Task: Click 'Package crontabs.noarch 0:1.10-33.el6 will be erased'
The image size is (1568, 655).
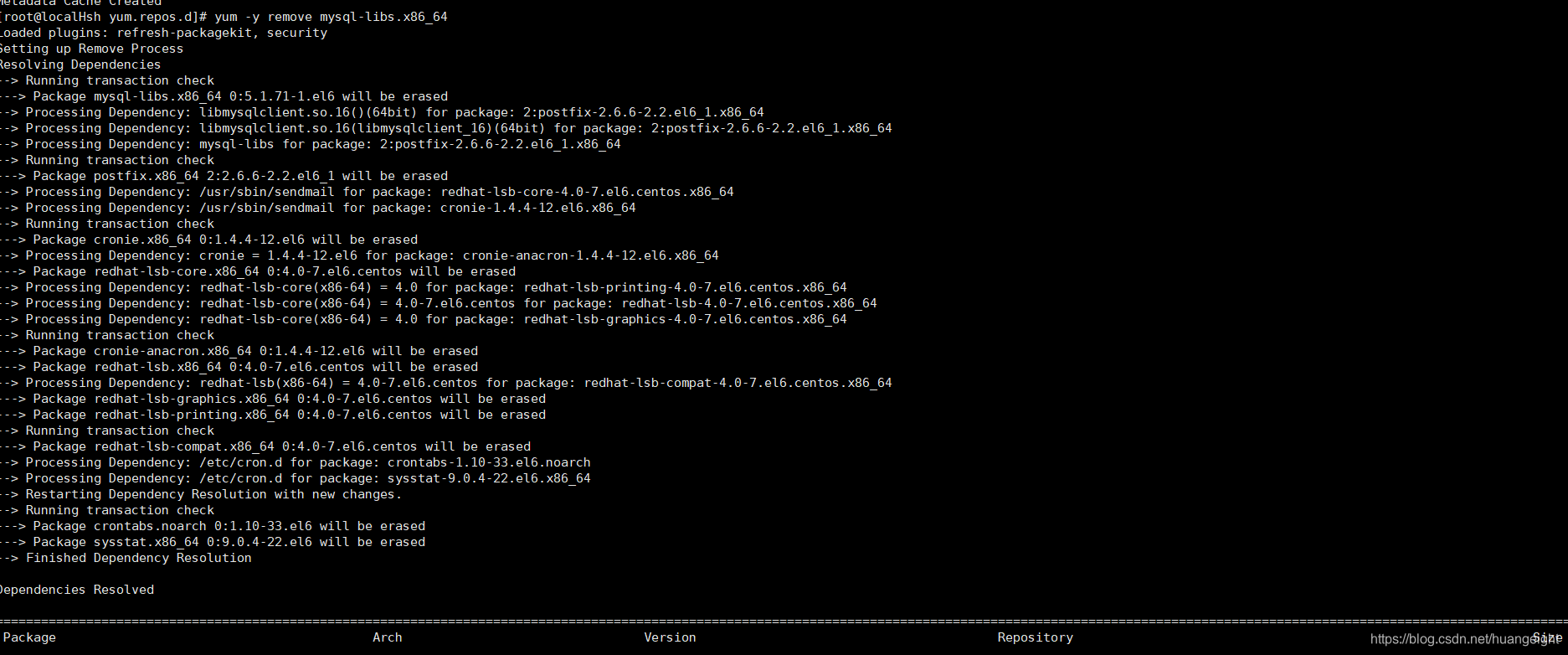Action: pyautogui.click(x=213, y=526)
